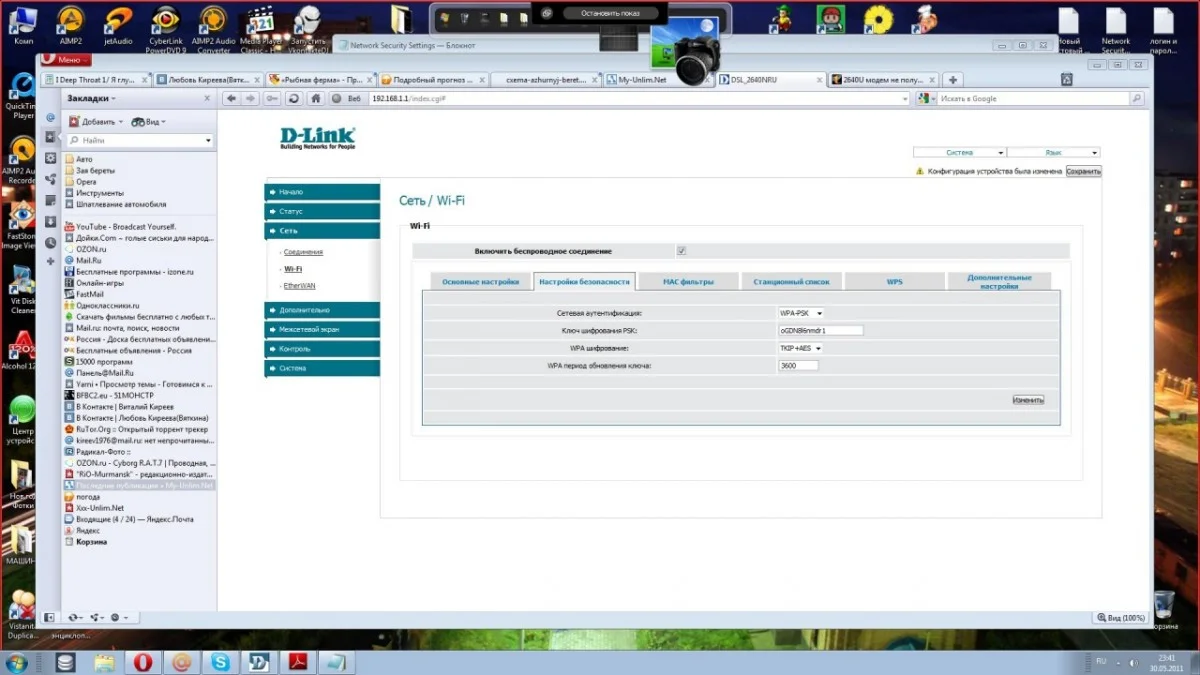The image size is (1200, 675).
Task: Switch to the 2640U модем browser tab
Action: coord(884,79)
